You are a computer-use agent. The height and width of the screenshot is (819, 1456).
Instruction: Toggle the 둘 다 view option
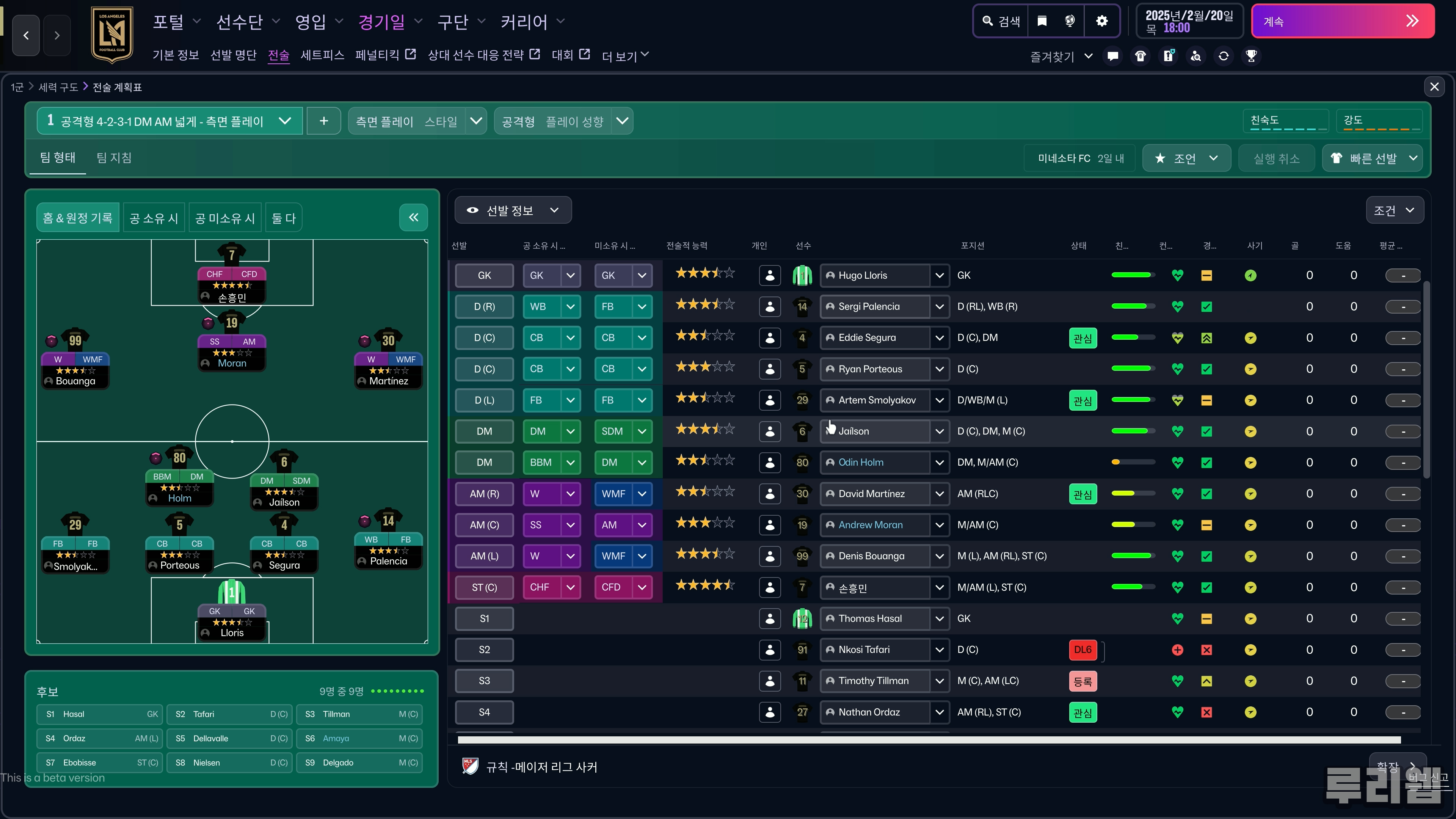click(283, 218)
